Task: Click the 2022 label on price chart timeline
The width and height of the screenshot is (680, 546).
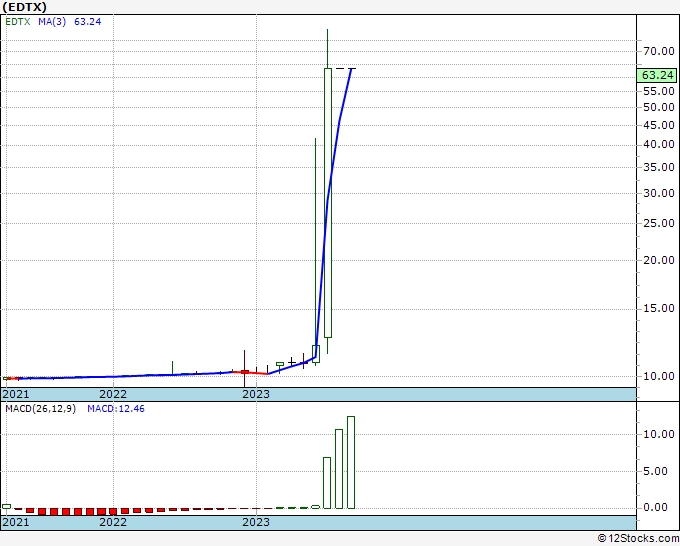Action: tap(113, 394)
